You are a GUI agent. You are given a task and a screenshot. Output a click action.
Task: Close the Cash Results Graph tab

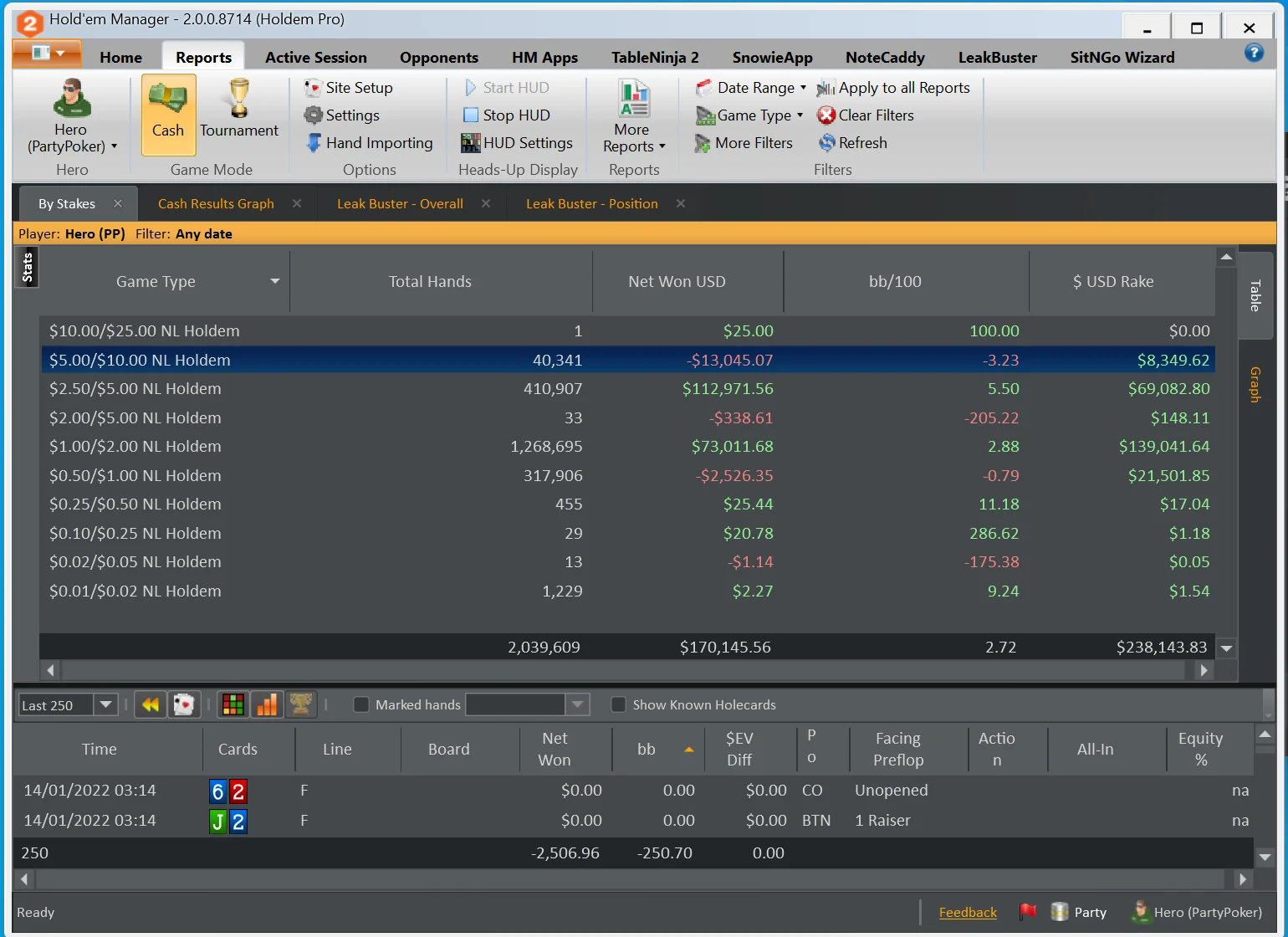tap(297, 203)
